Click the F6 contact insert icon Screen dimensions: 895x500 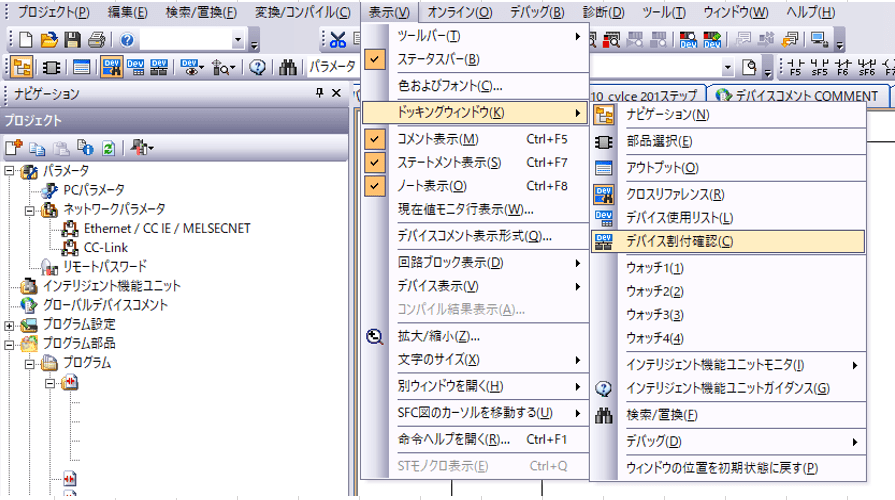click(x=843, y=67)
